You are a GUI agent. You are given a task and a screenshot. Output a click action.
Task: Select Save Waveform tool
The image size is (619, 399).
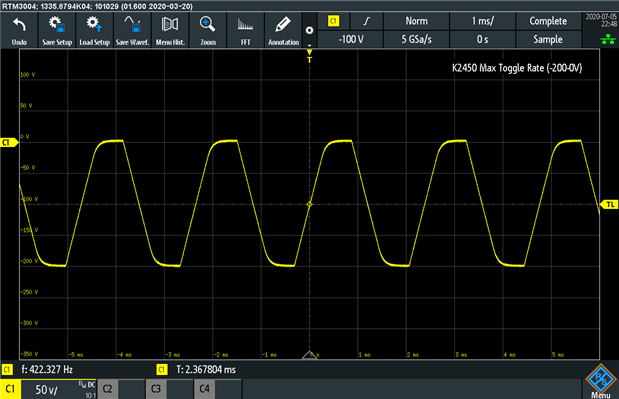coord(132,30)
